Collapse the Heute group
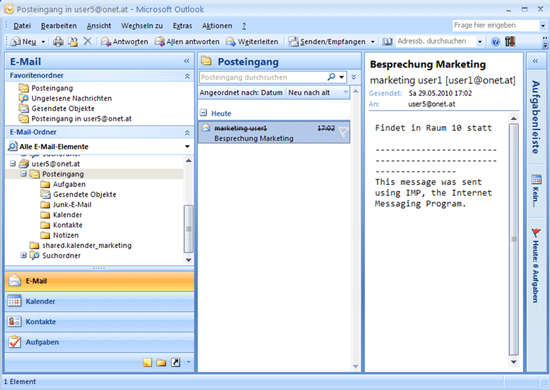550x390 pixels. 203,113
